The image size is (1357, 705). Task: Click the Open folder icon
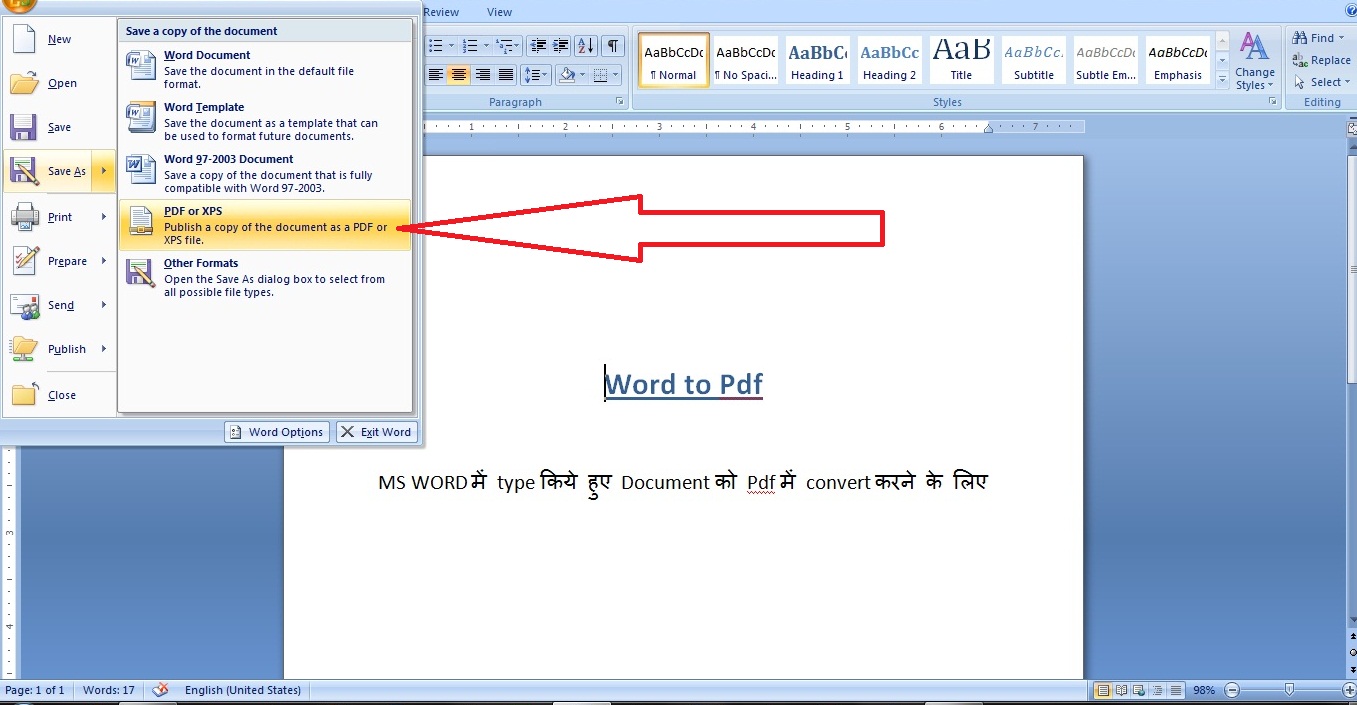click(x=23, y=83)
